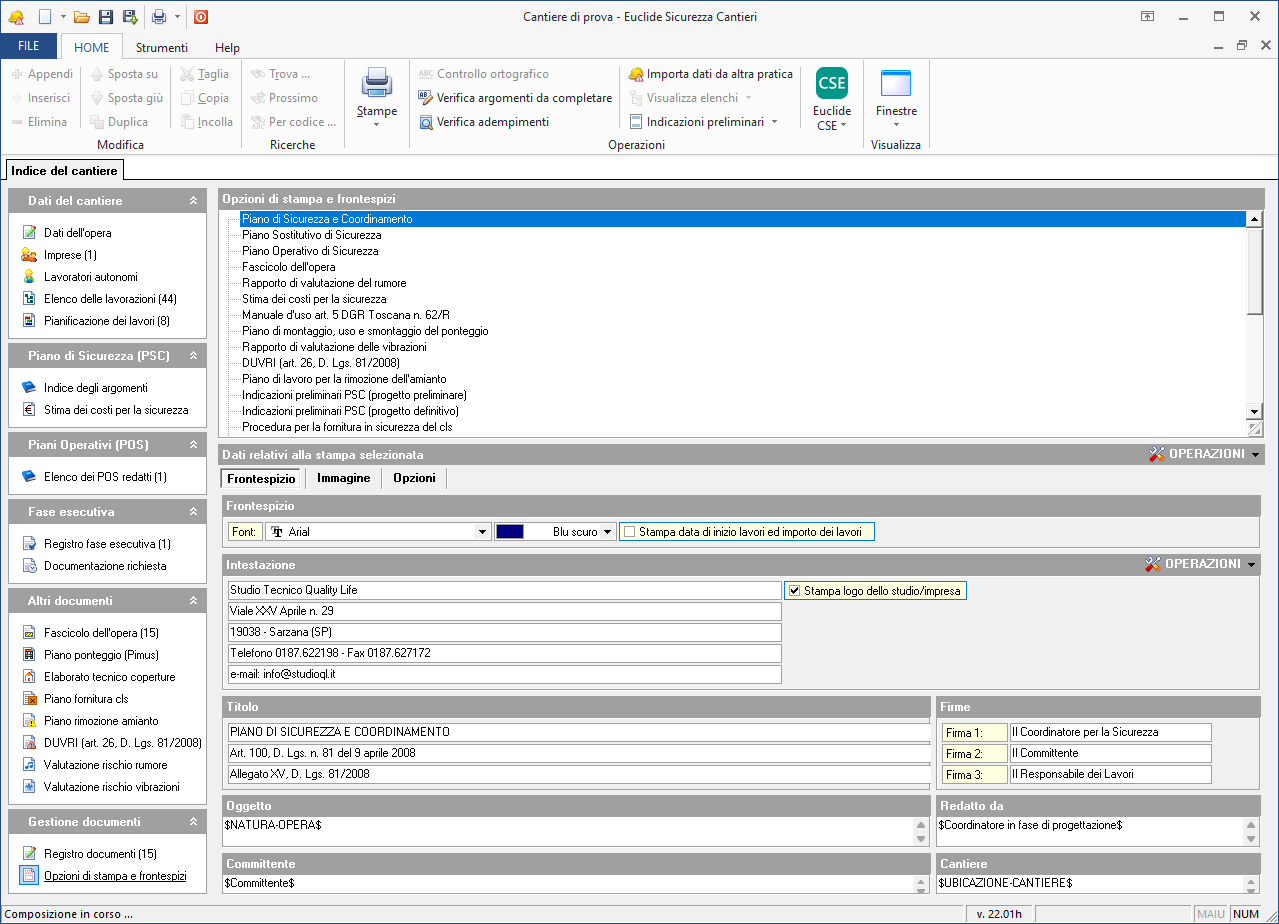
Task: Expand Indicazioni preliminari dropdown in ribbon
Action: click(x=773, y=122)
